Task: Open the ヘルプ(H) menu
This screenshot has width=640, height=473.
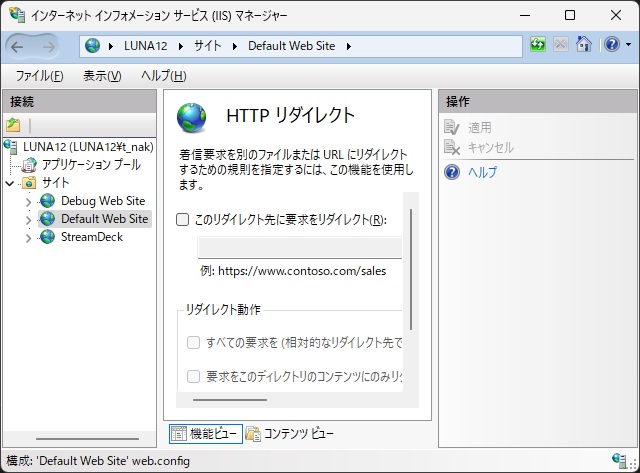Action: pos(163,76)
